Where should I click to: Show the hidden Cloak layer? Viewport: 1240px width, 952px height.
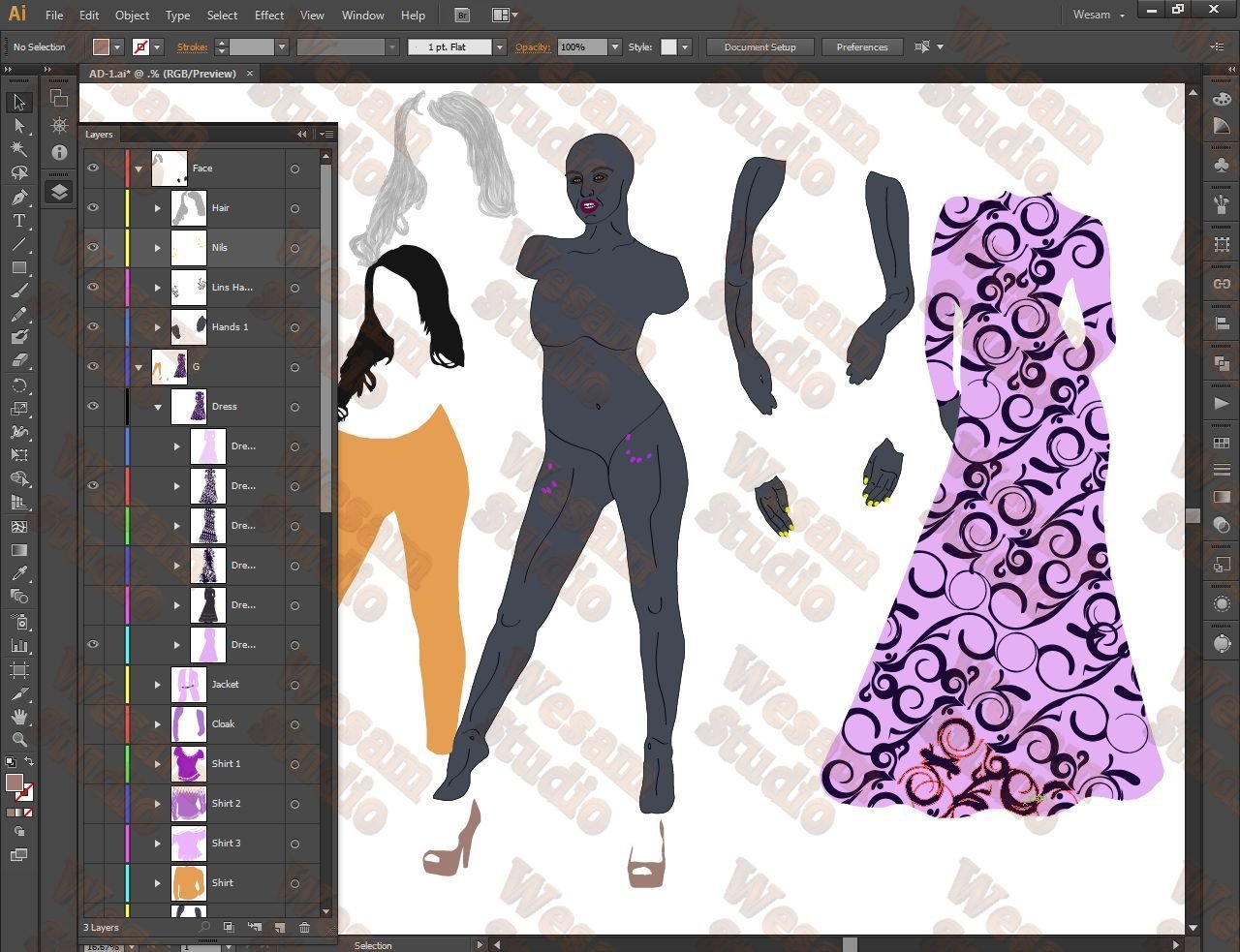pos(93,724)
